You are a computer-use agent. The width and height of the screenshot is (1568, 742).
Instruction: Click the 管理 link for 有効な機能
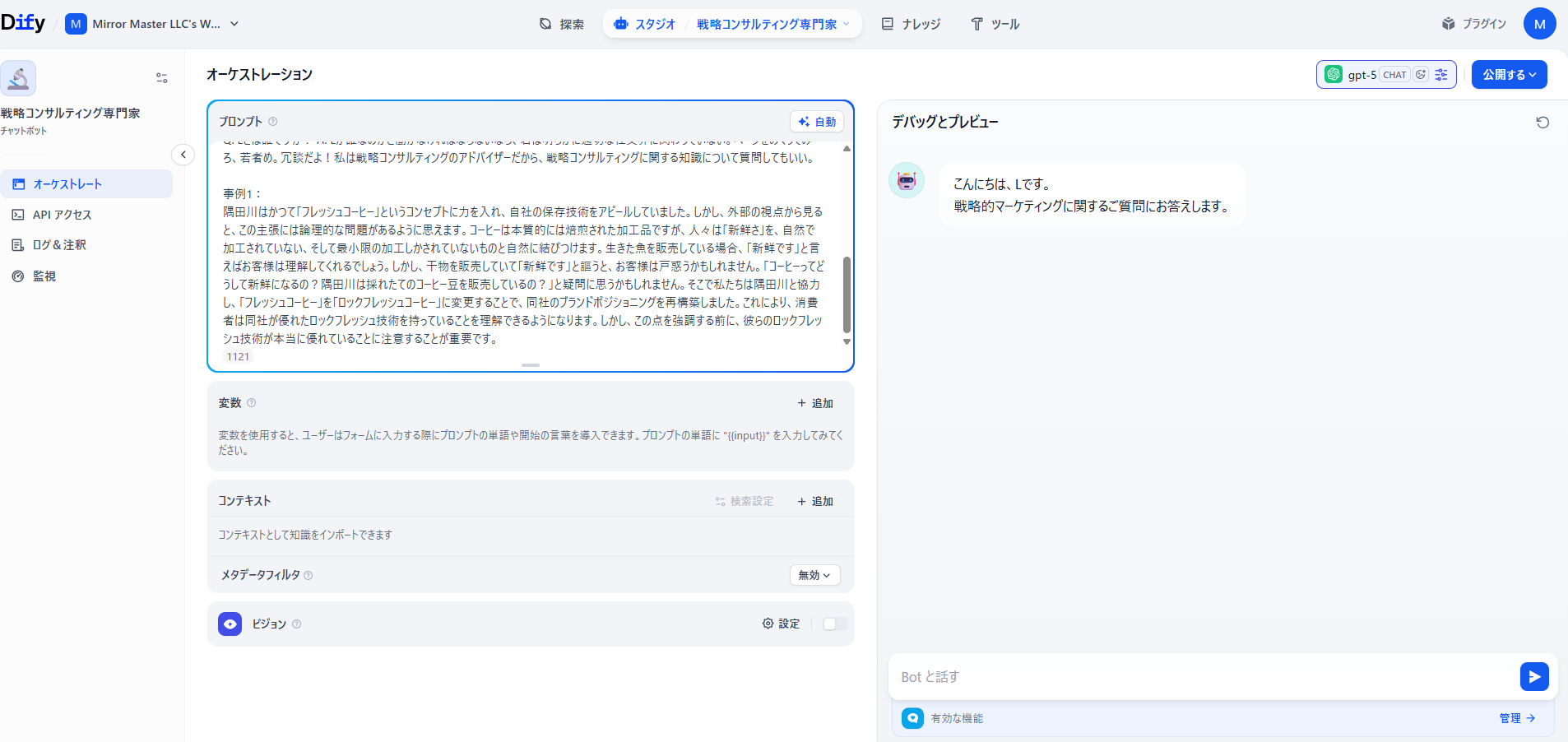(1514, 717)
